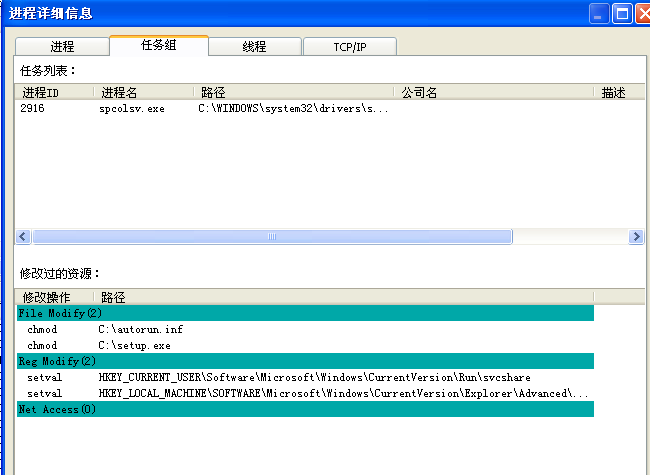Open the 线程 tab
This screenshot has height=475, width=650.
point(254,46)
